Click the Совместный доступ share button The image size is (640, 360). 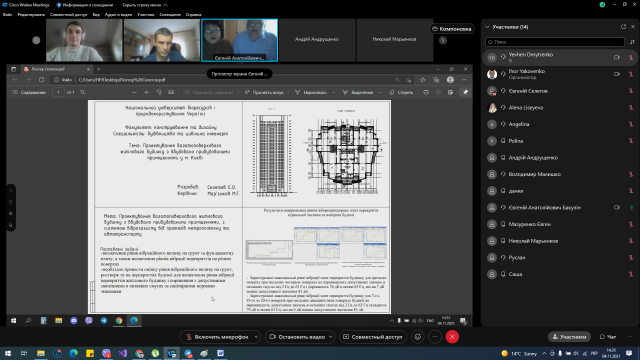pyautogui.click(x=373, y=337)
